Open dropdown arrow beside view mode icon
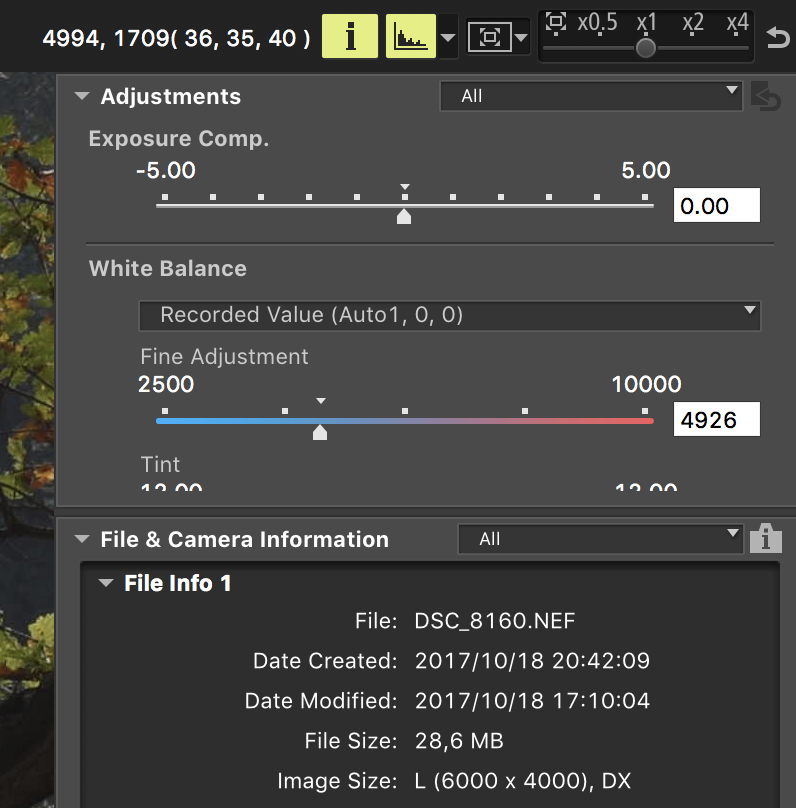The width and height of the screenshot is (796, 808). 521,38
